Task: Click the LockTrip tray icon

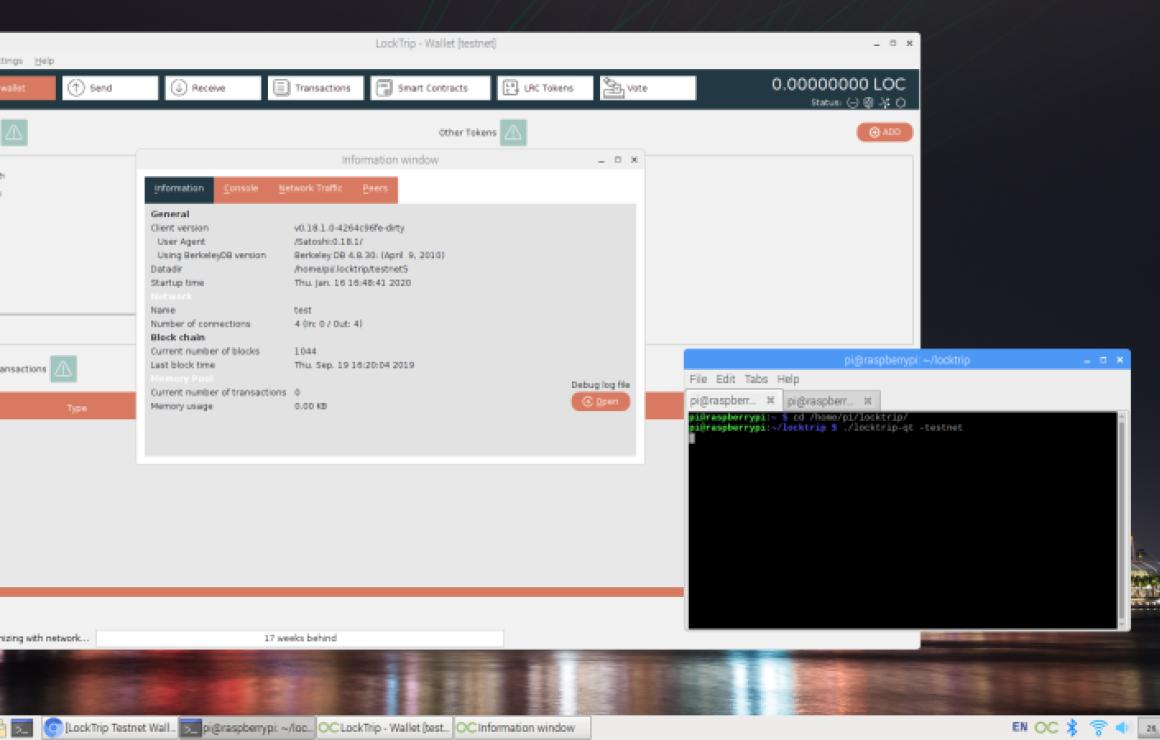Action: pyautogui.click(x=1046, y=728)
